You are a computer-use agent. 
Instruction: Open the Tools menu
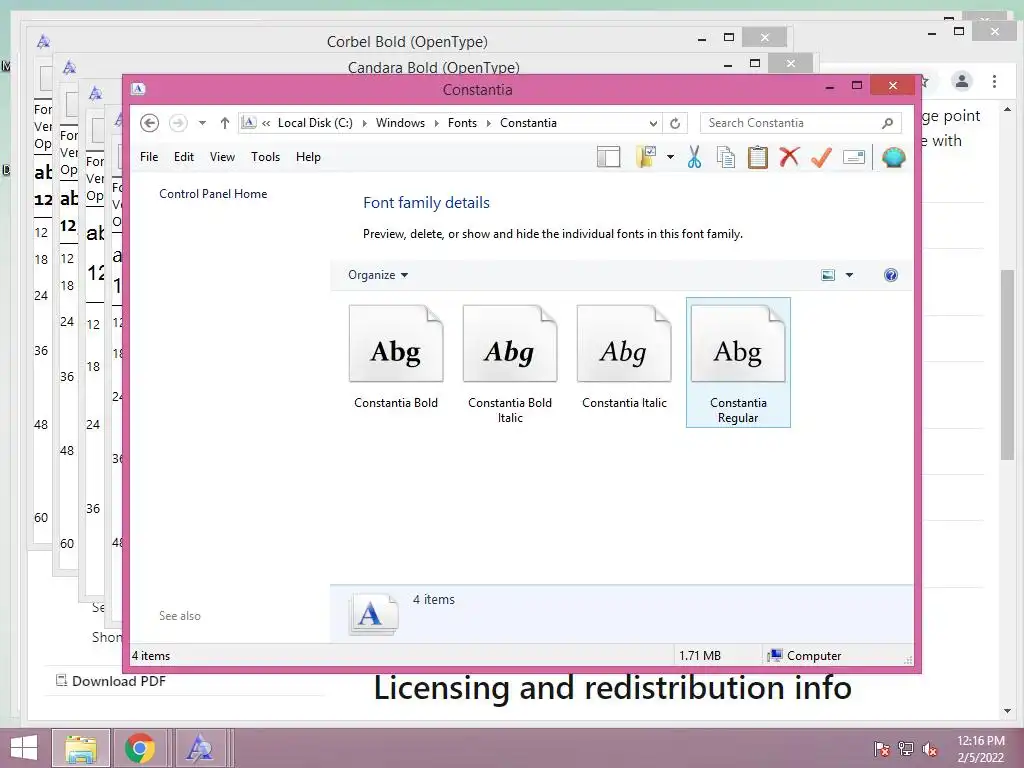265,157
